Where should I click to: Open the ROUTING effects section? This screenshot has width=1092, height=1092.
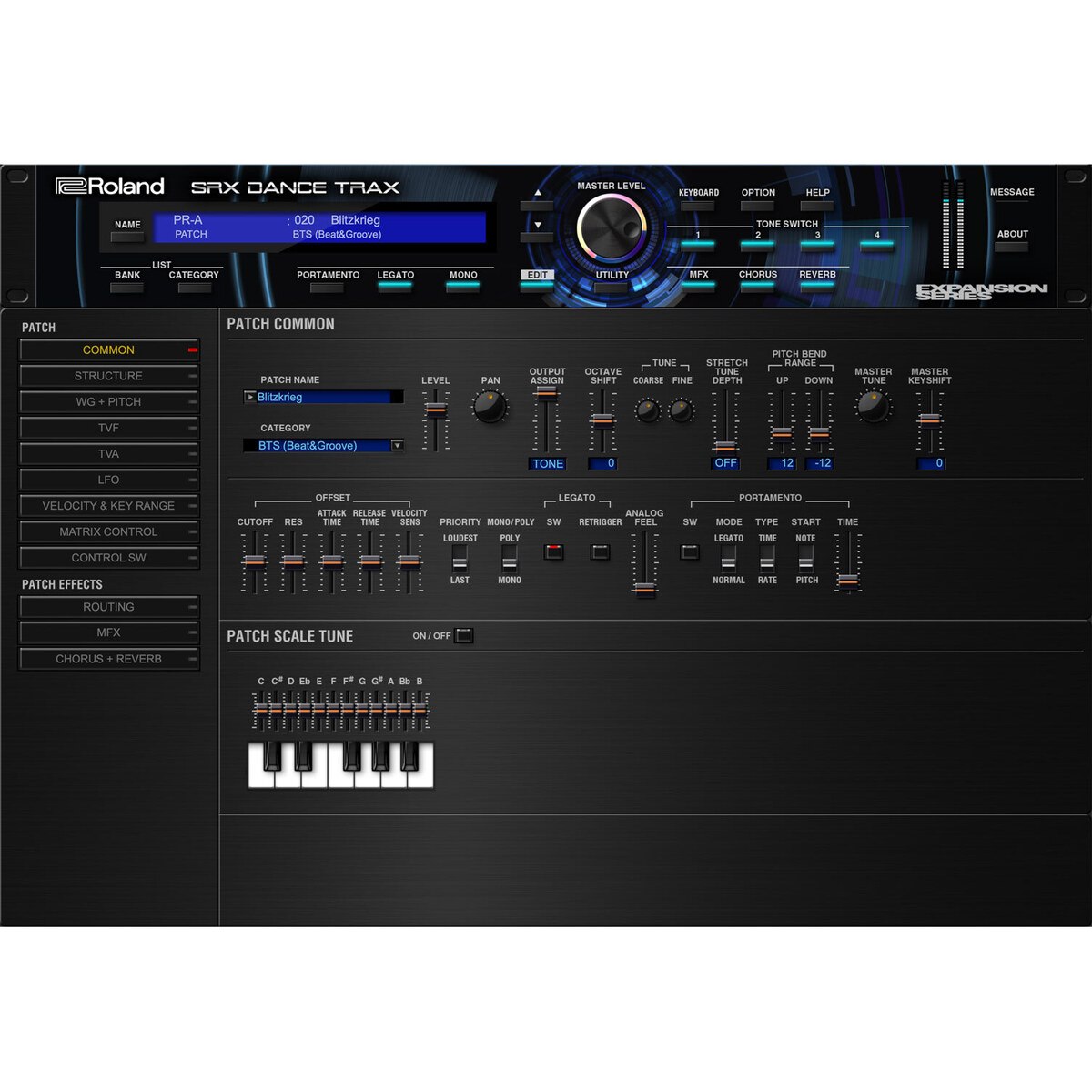point(109,607)
